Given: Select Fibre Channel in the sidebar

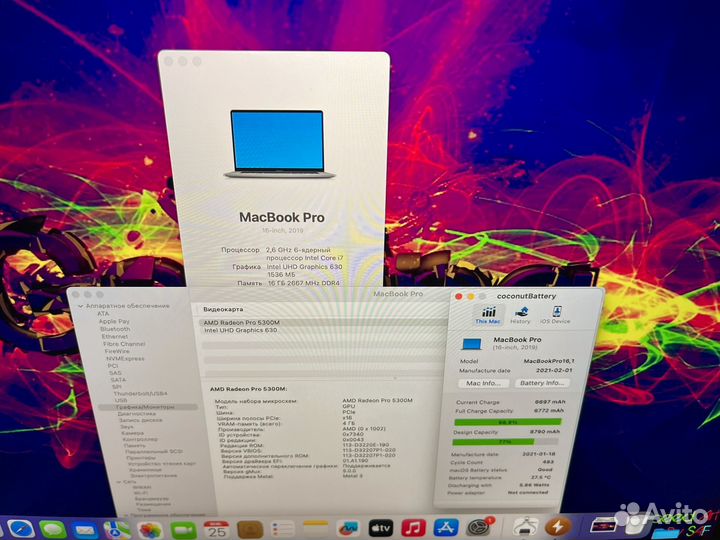Looking at the screenshot, I should point(124,344).
